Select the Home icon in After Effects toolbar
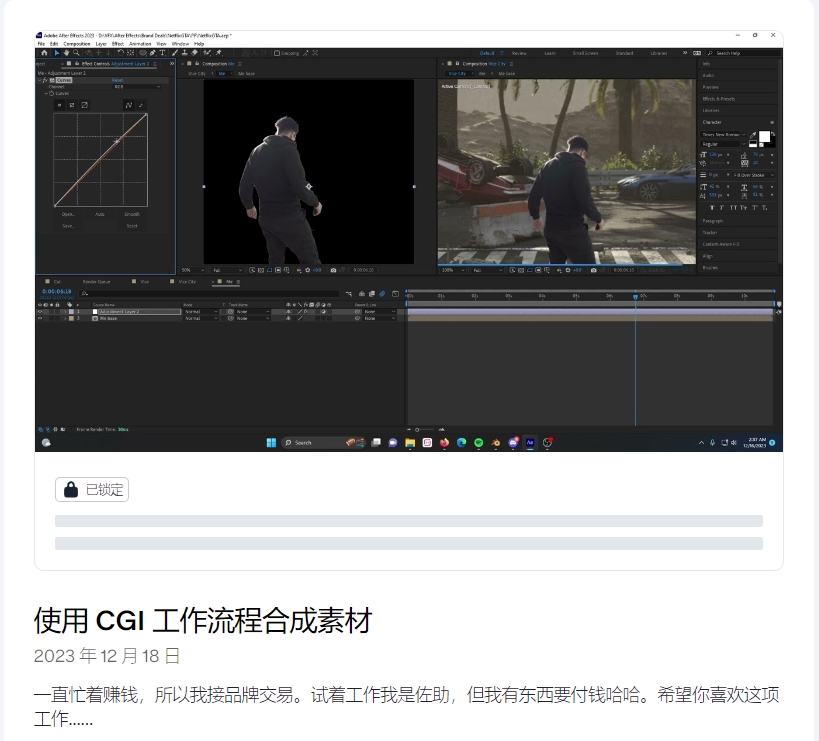 click(44, 53)
